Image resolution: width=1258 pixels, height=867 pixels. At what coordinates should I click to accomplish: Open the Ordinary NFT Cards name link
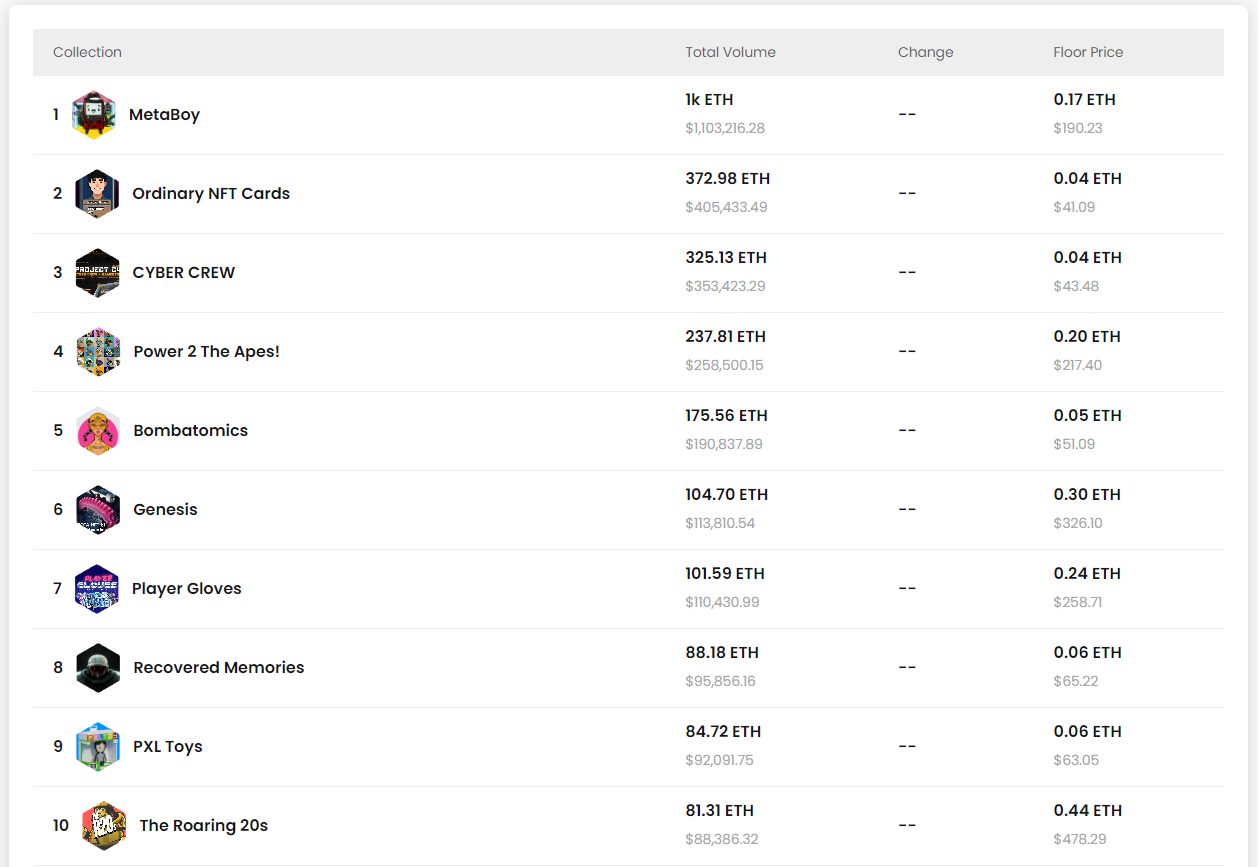click(211, 194)
